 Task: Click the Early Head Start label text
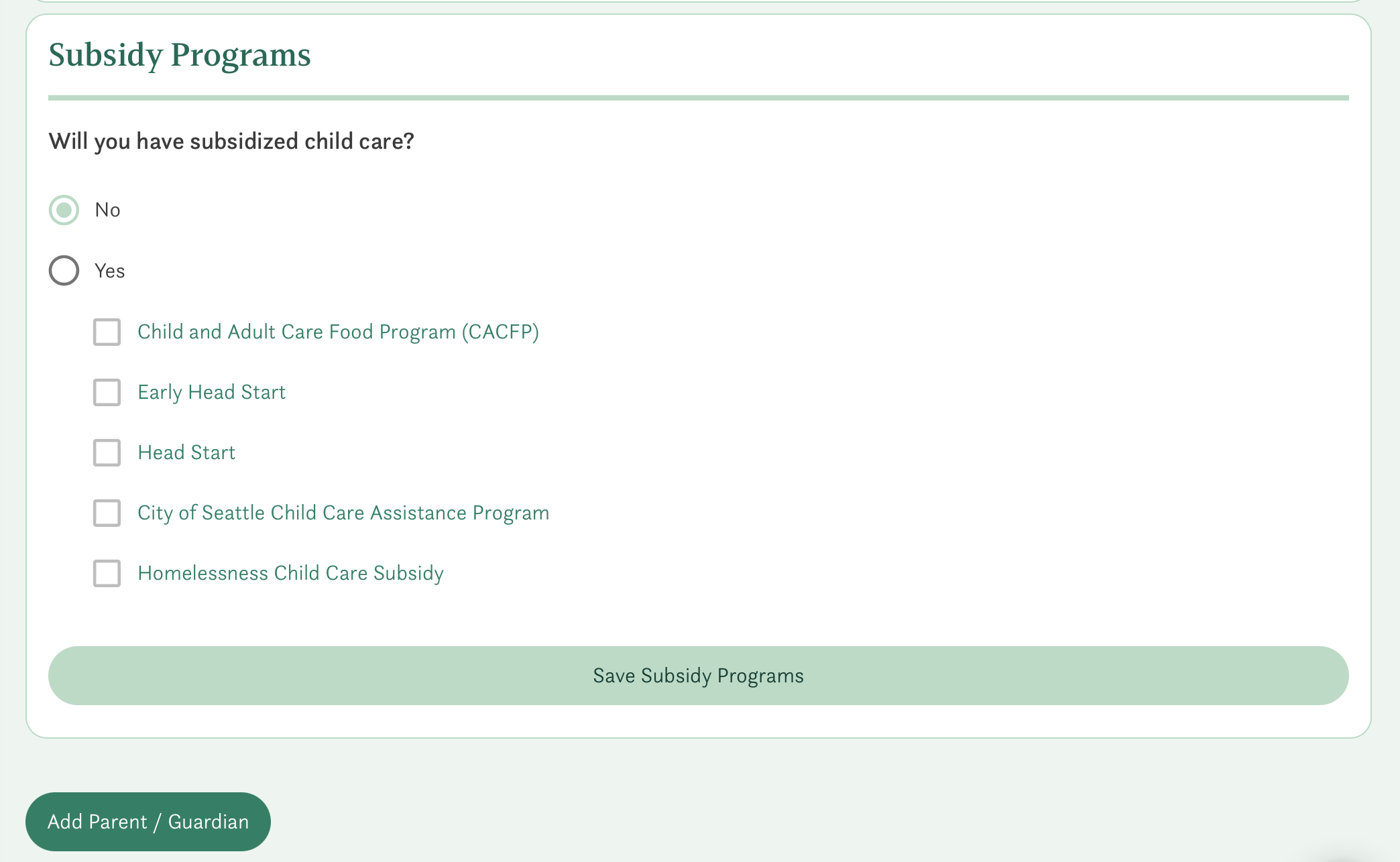point(211,392)
